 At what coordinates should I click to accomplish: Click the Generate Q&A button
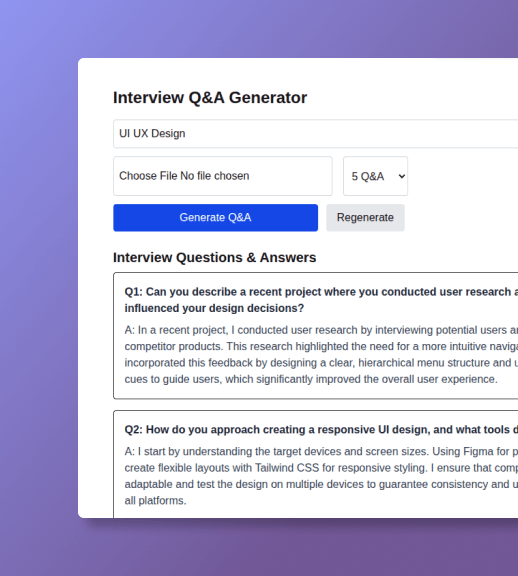215,218
